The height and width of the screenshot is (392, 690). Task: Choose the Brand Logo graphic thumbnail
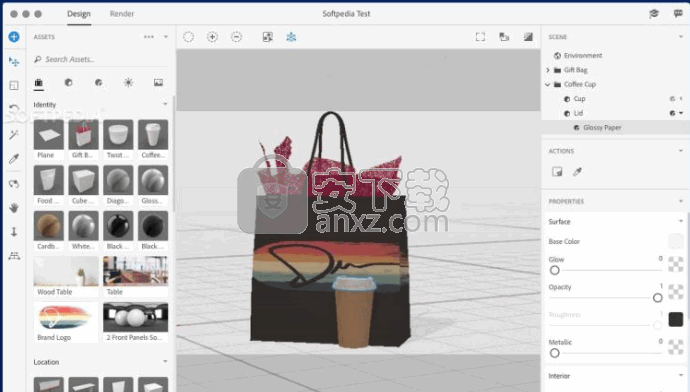click(66, 317)
